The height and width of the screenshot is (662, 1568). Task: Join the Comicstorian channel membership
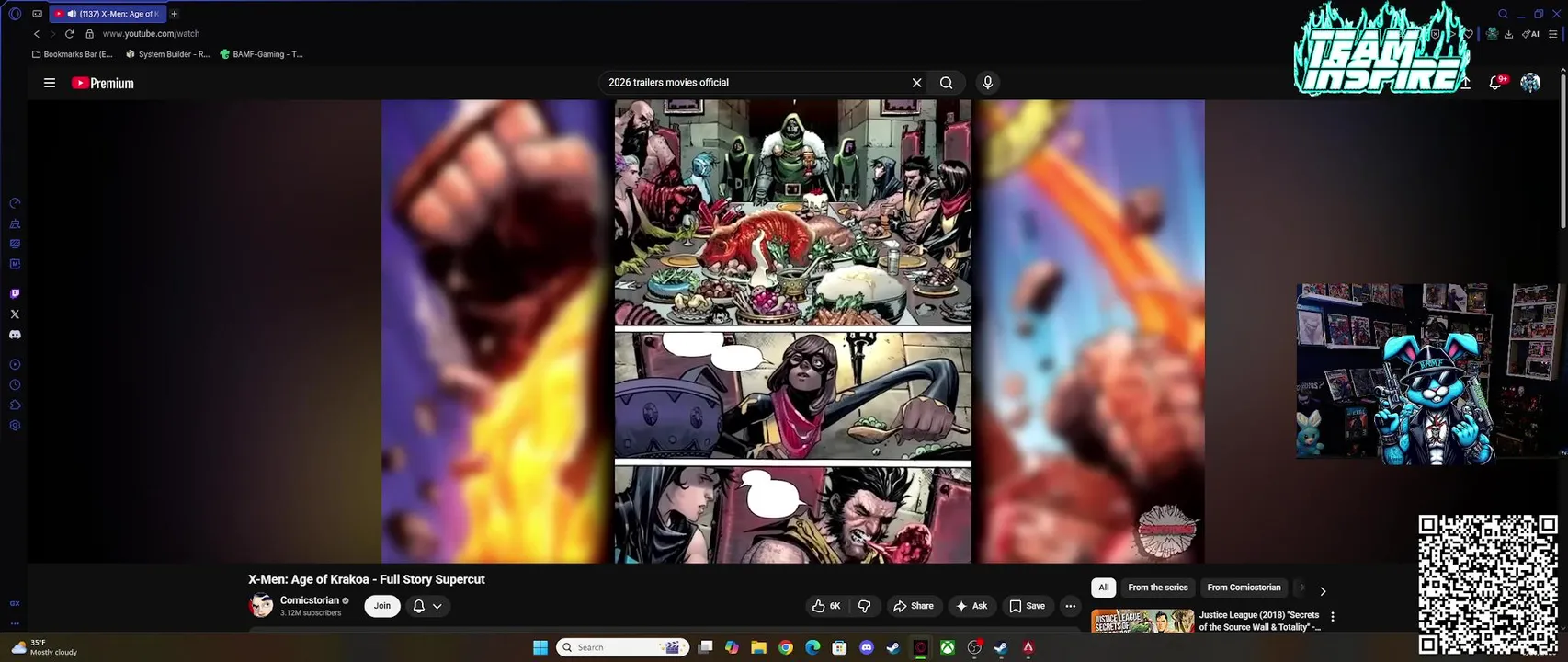click(382, 606)
